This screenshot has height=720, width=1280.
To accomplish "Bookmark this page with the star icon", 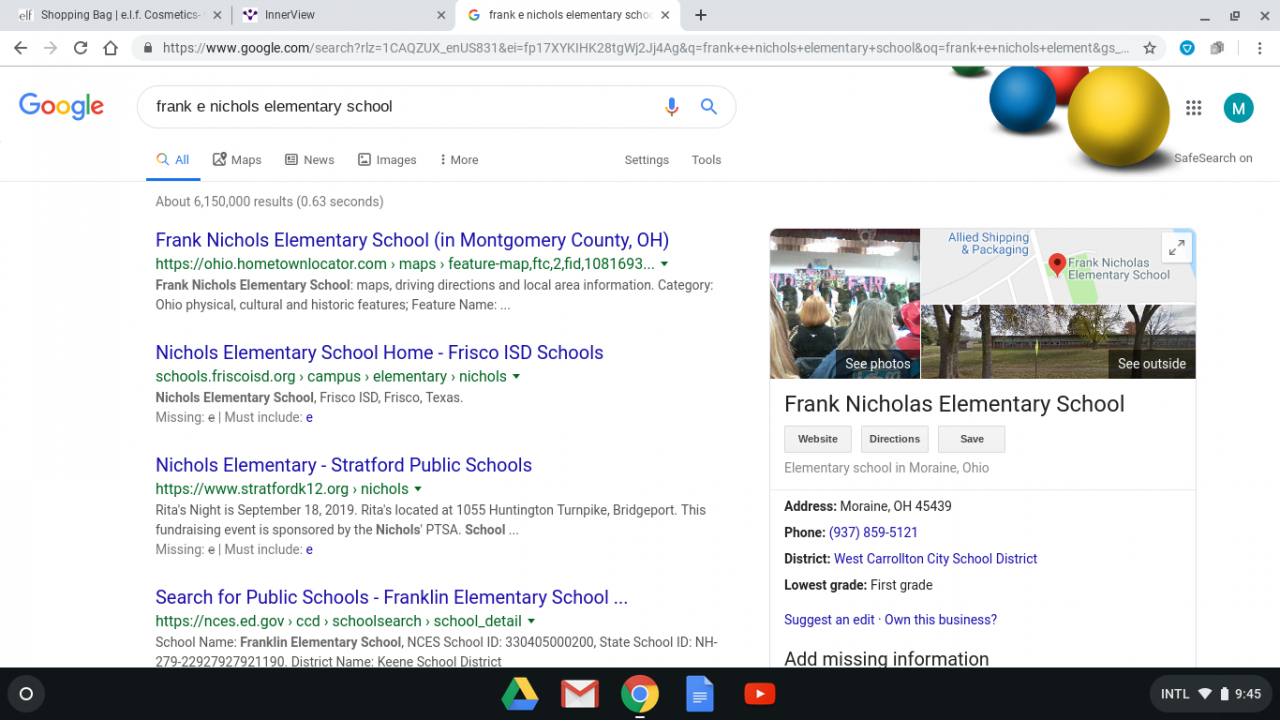I will (x=1150, y=48).
